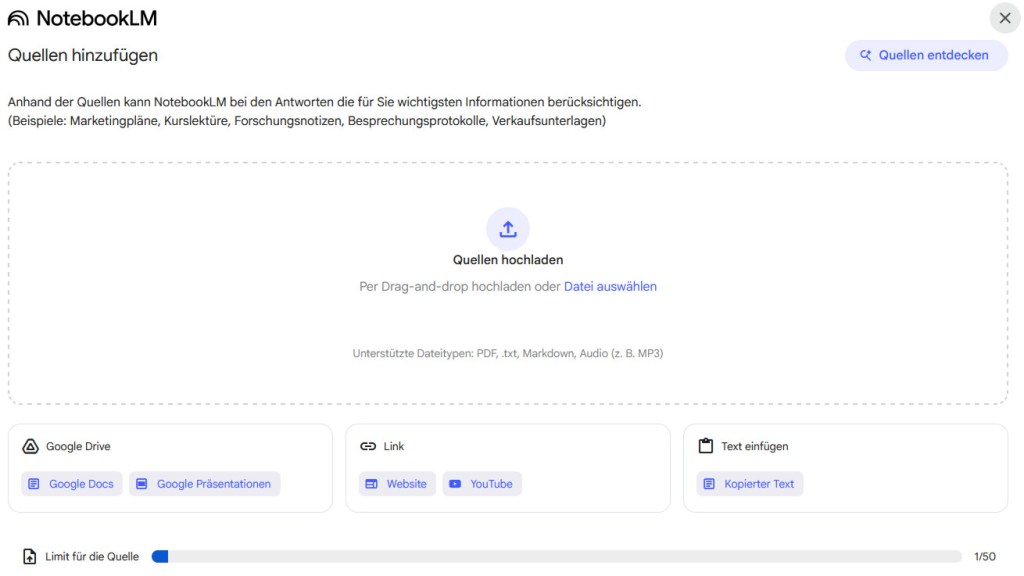Click the Quellen hochladen label
Viewport: 1024px width, 576px height.
508,260
